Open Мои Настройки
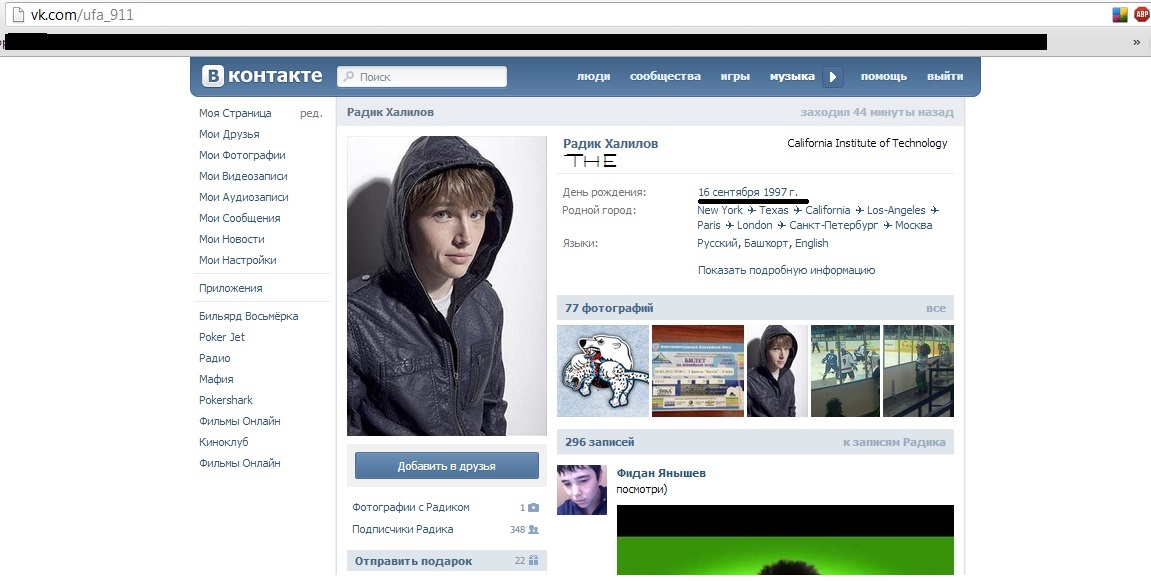 pyautogui.click(x=237, y=260)
